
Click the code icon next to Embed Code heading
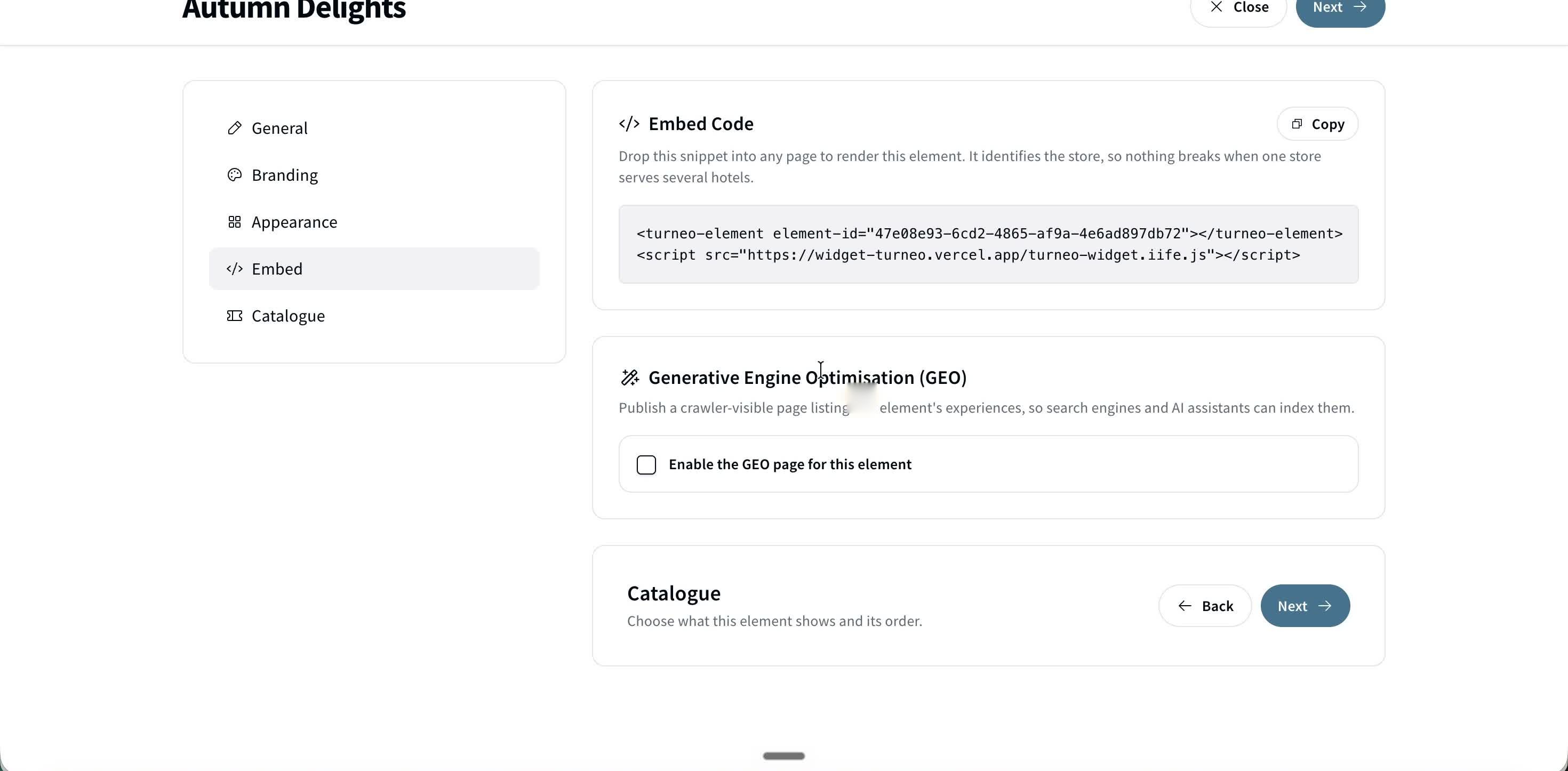[x=629, y=124]
